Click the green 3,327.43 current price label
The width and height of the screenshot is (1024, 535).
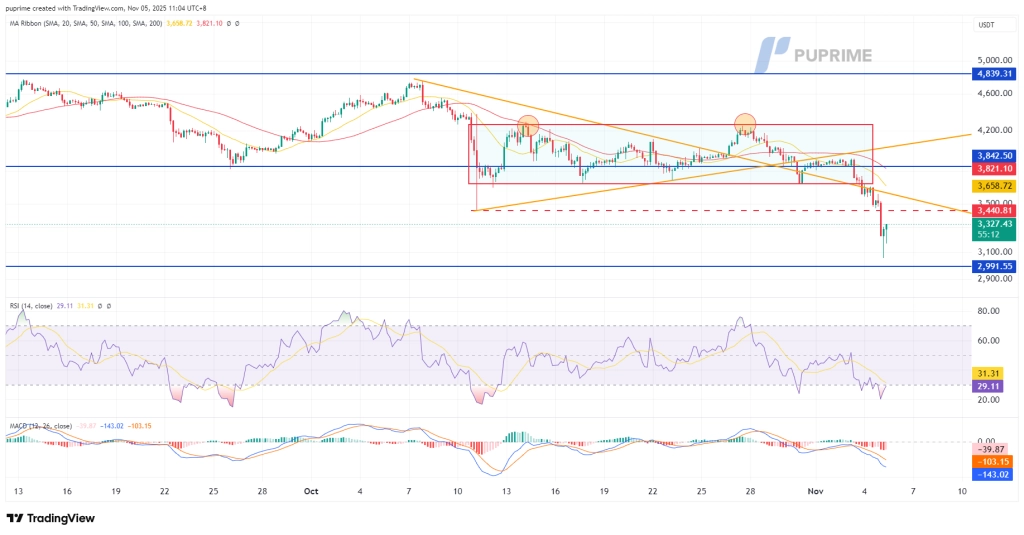993,225
